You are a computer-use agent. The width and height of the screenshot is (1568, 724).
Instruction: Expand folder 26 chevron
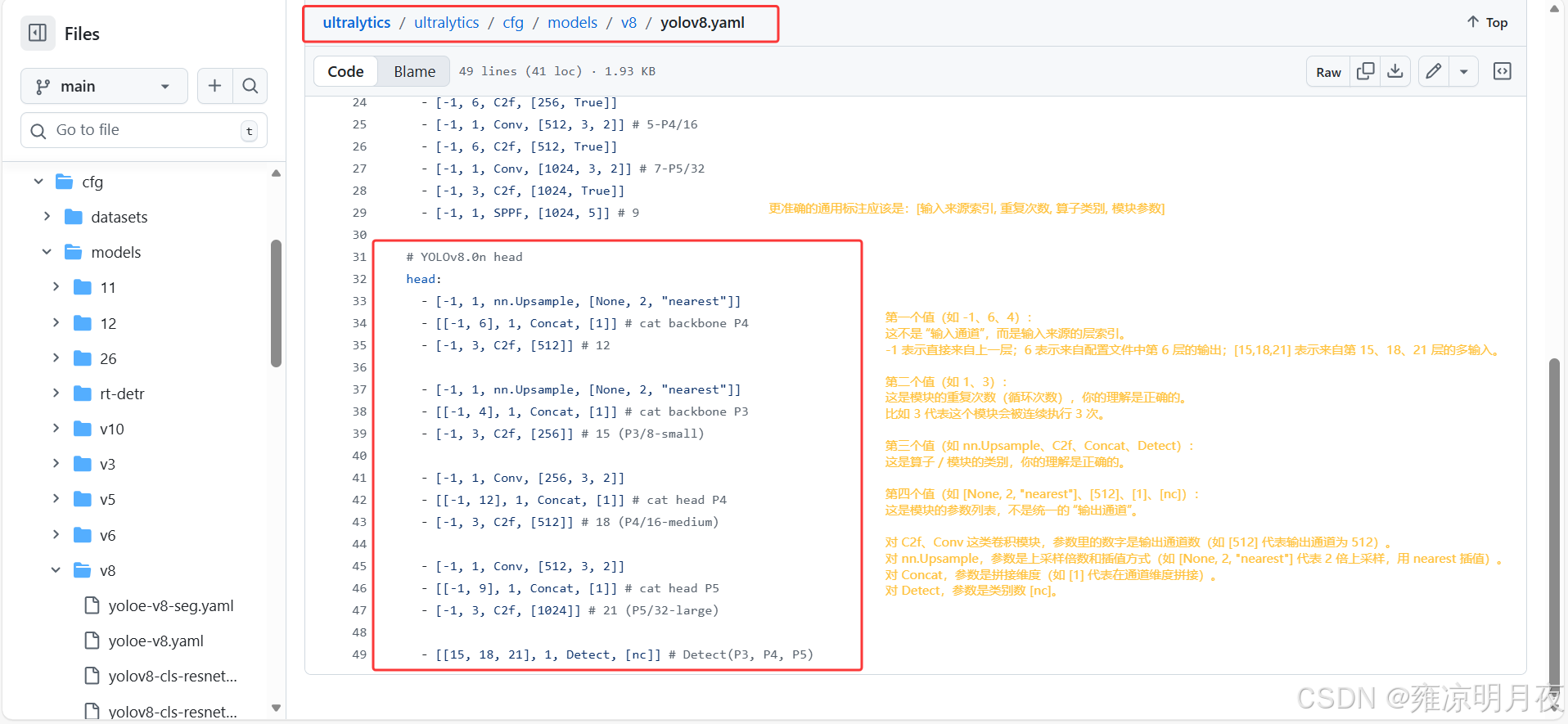click(x=56, y=358)
